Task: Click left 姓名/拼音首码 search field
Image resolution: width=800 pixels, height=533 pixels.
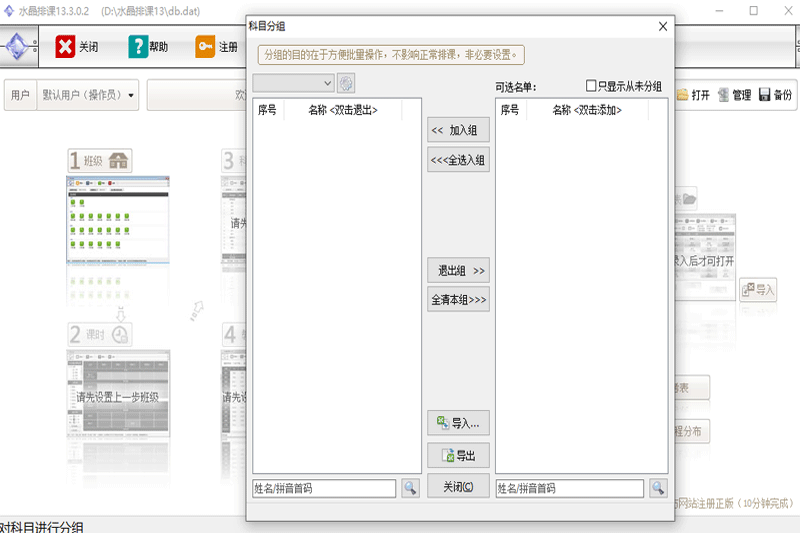Action: click(x=324, y=488)
